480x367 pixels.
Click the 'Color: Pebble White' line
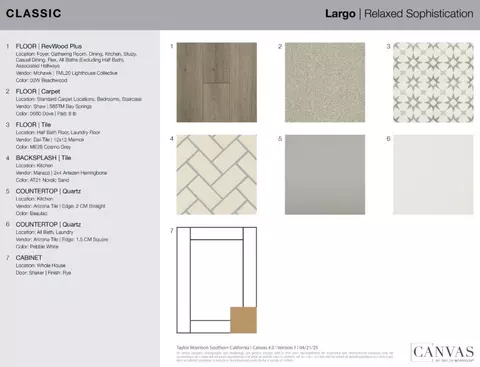pos(37,247)
